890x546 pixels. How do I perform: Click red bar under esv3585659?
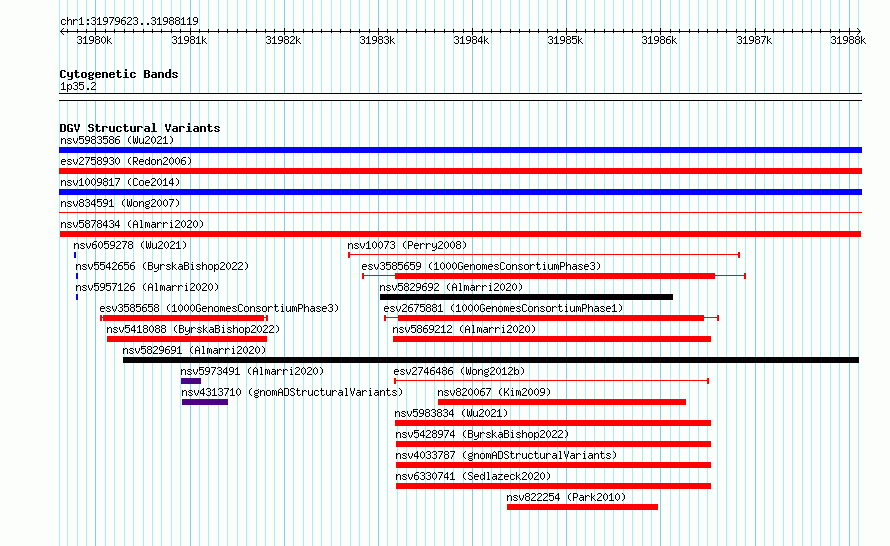coord(555,276)
